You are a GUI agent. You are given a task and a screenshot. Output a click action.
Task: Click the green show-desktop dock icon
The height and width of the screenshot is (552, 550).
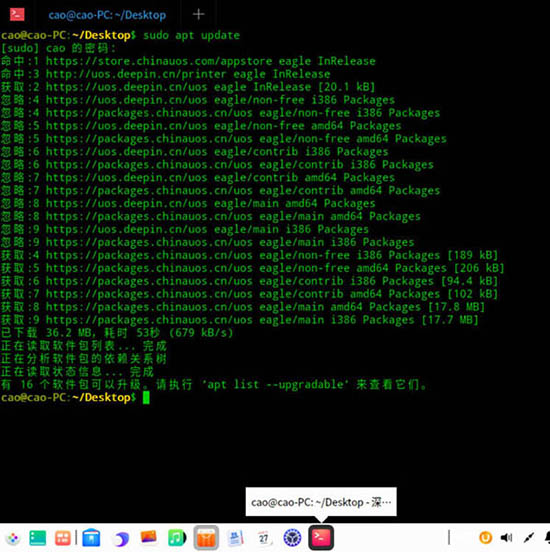point(38,538)
